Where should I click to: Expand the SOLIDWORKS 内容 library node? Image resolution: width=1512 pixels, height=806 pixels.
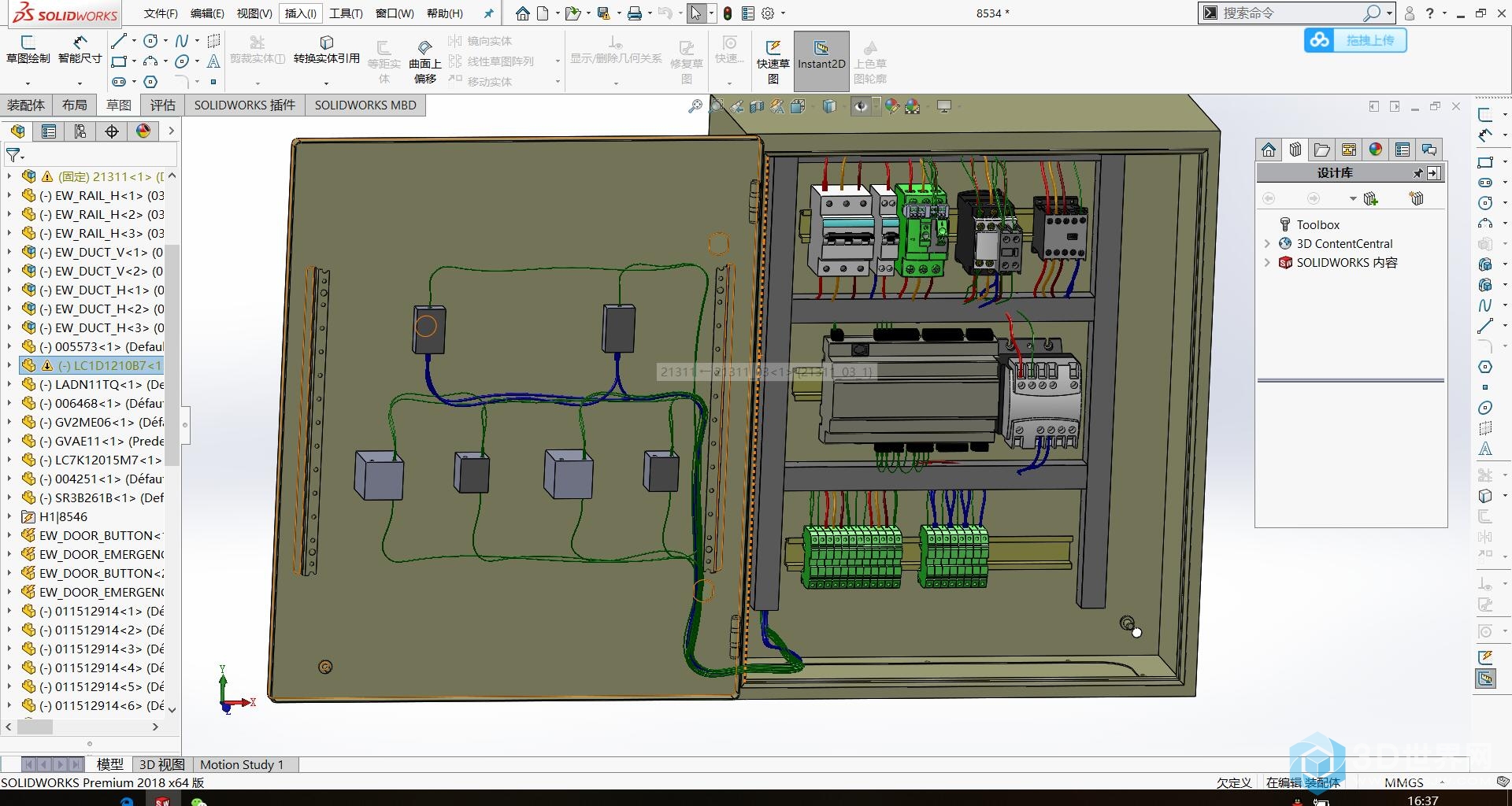(1267, 262)
